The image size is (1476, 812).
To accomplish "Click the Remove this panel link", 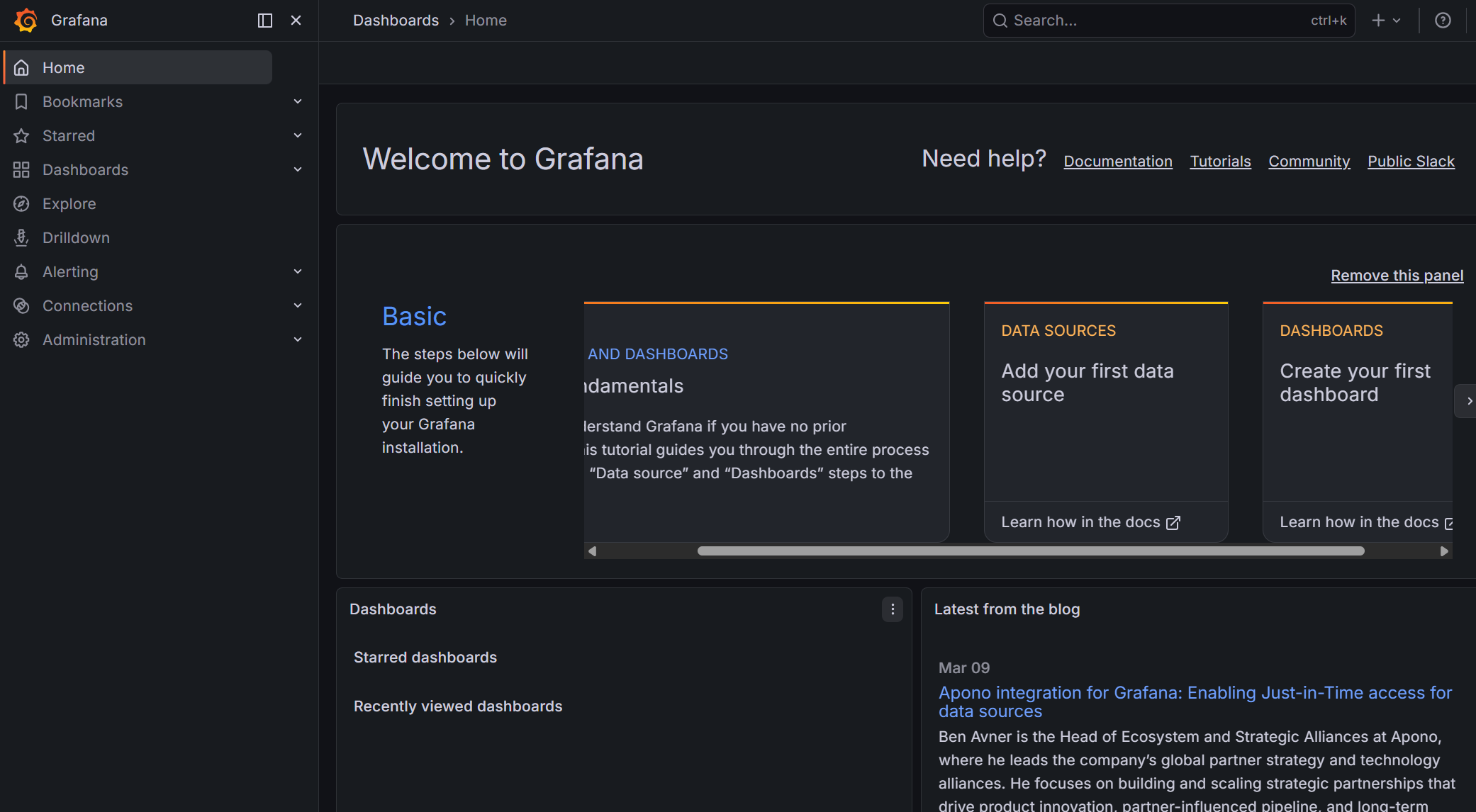I will click(1397, 276).
